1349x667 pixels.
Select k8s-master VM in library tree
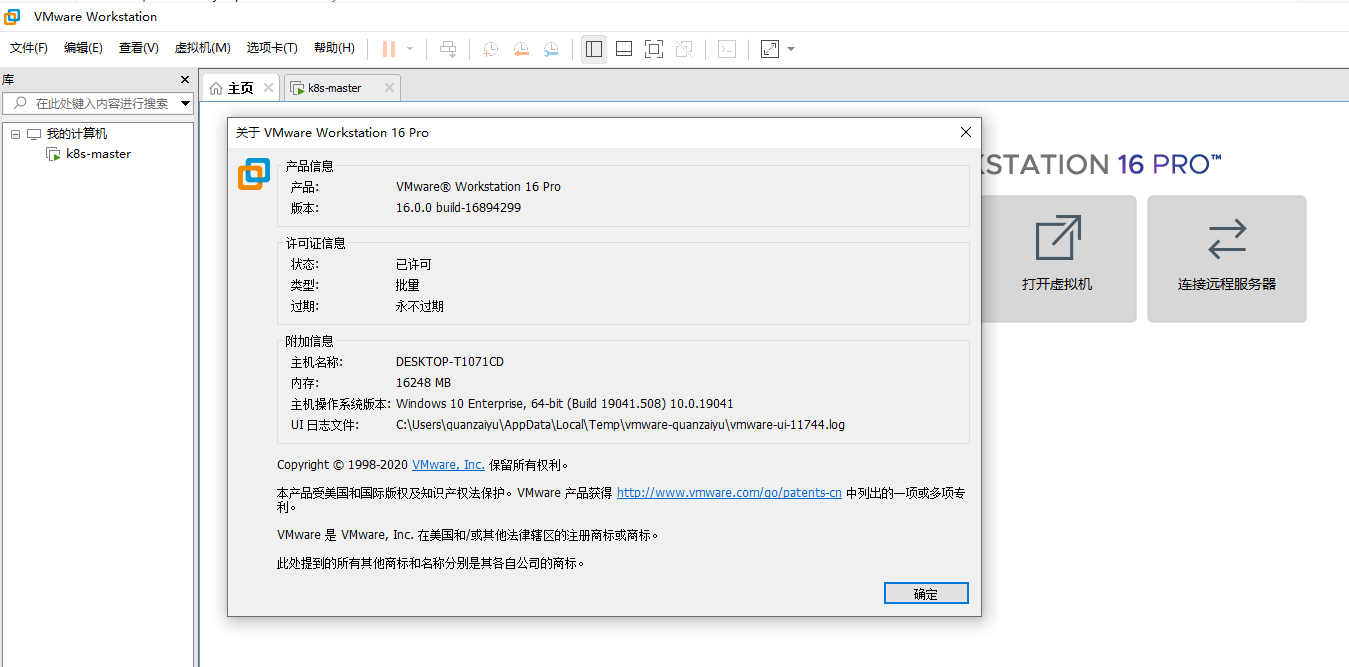pos(98,154)
